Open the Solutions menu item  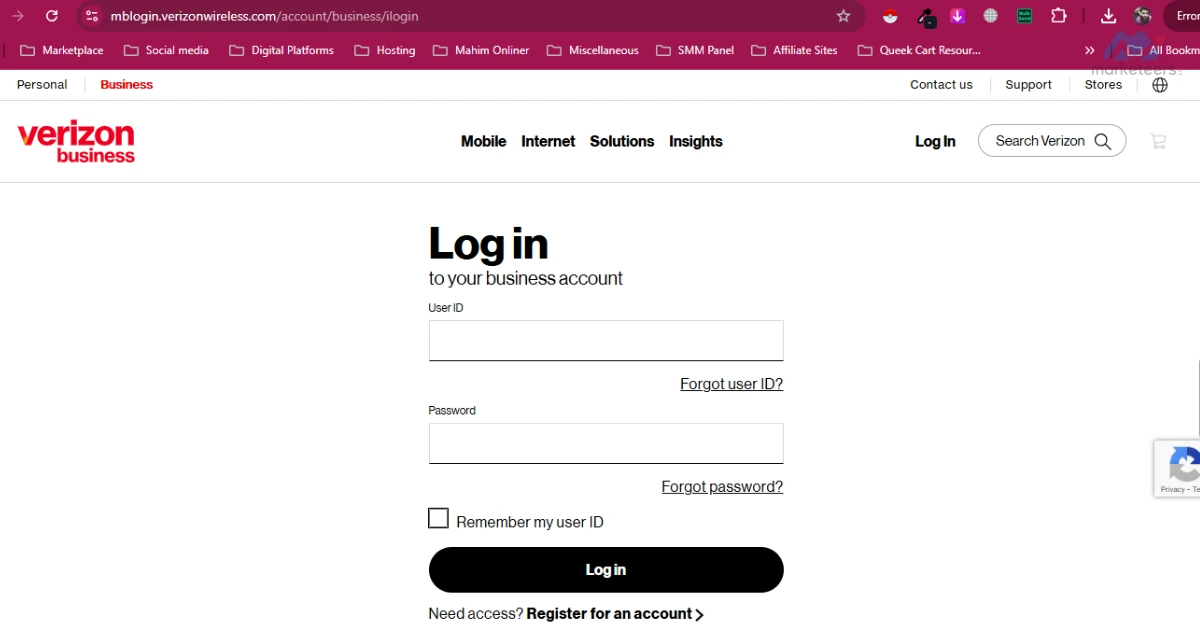(621, 141)
